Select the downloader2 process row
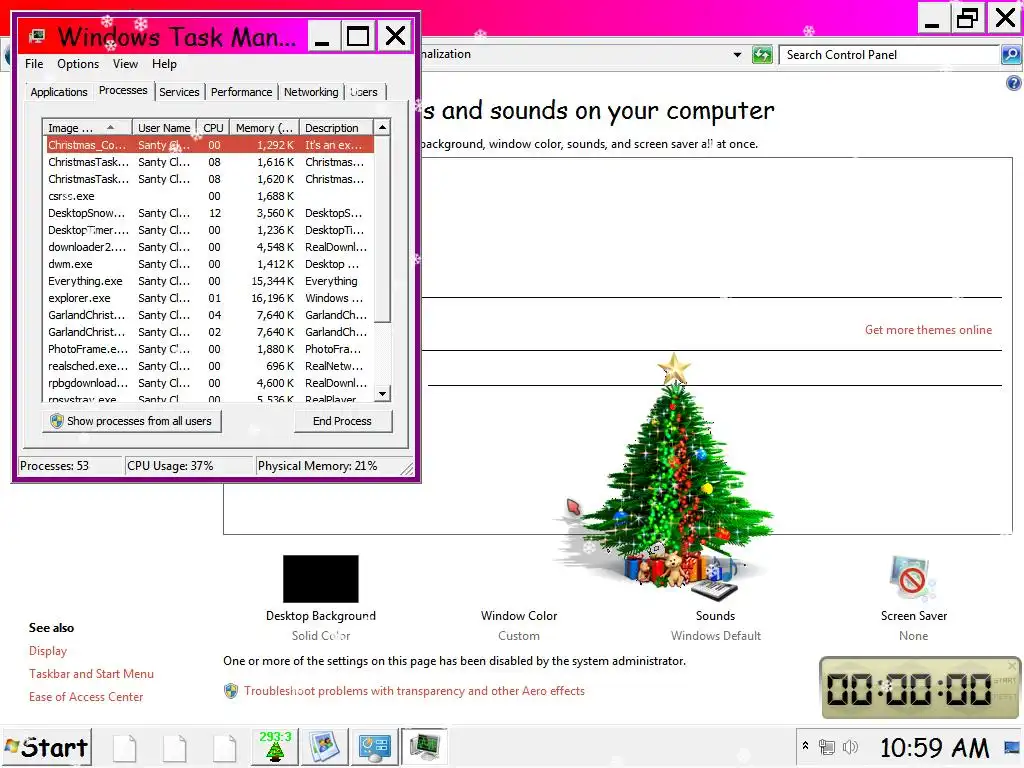This screenshot has height=768, width=1024. pos(209,247)
